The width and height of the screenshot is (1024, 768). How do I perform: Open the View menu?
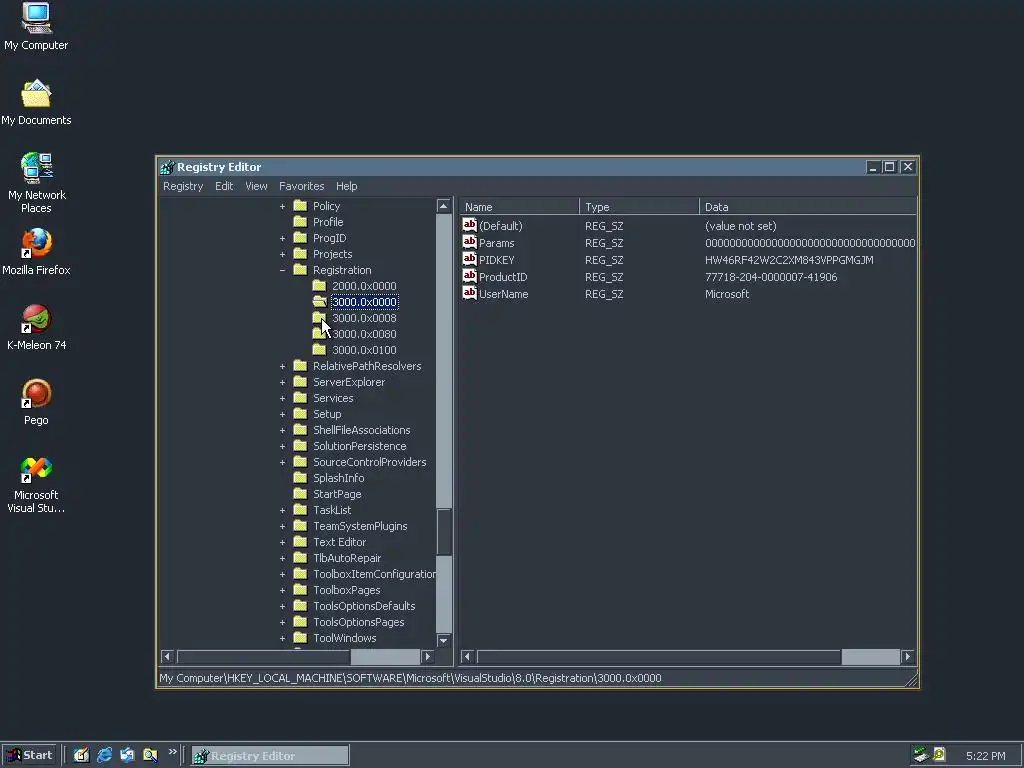point(256,186)
